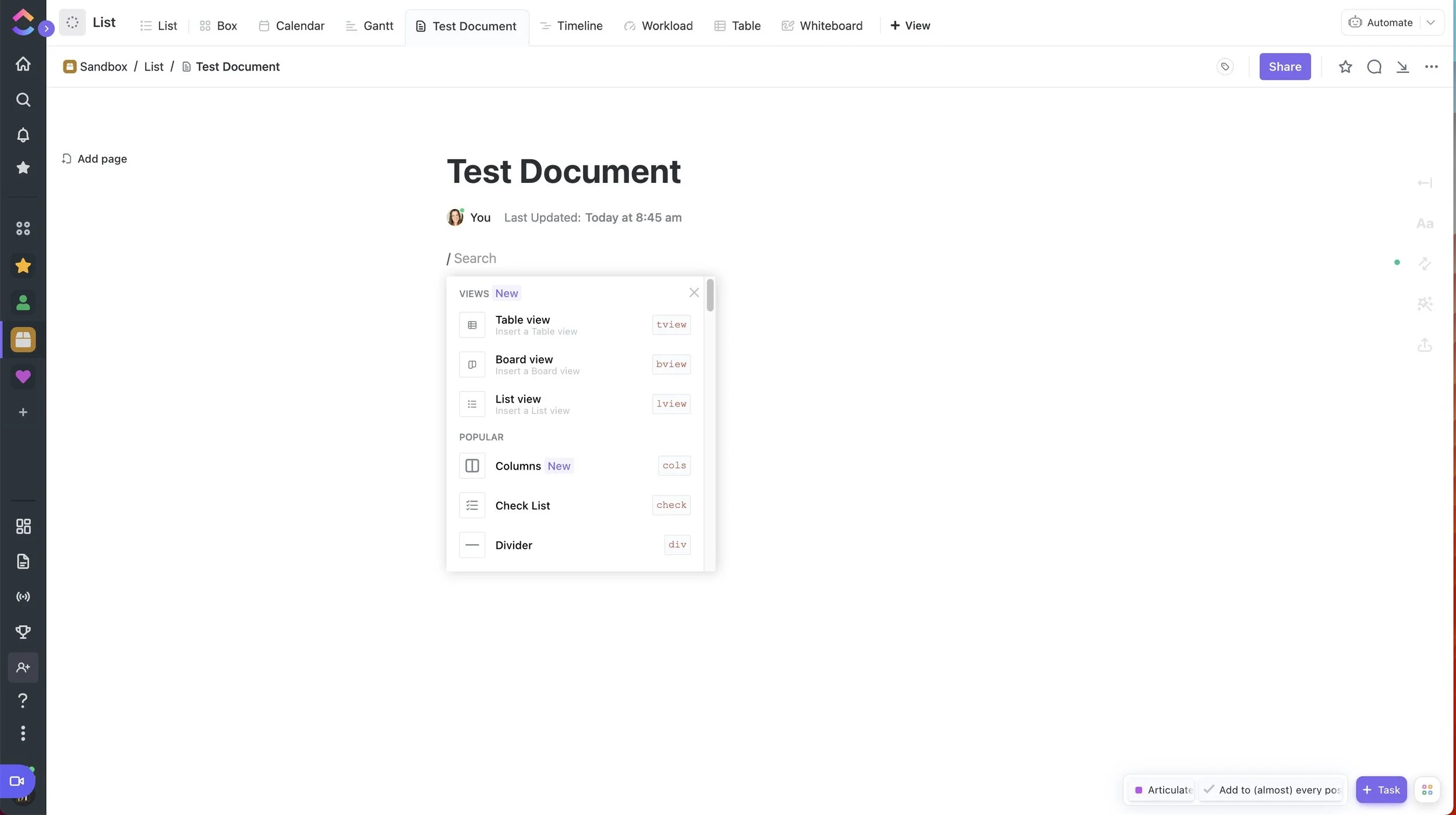Click the Dashboards icon in sidebar
The image size is (1456, 815).
23,527
